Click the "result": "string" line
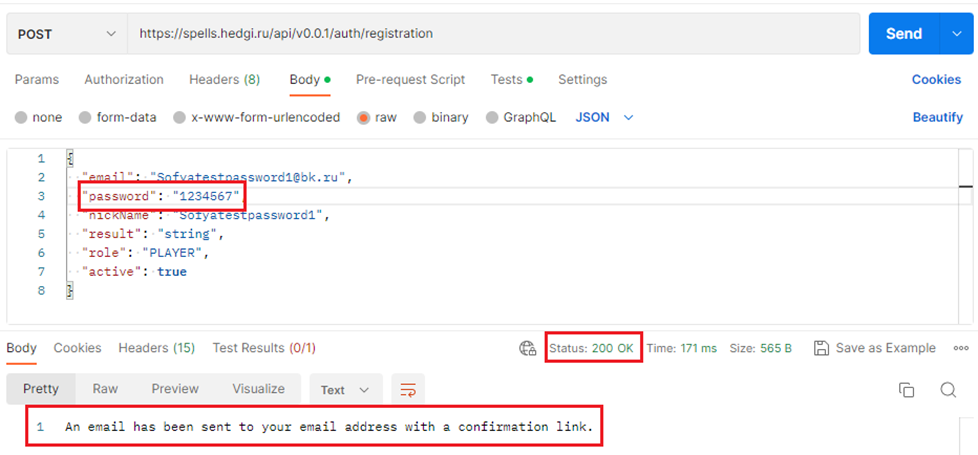Image resolution: width=978 pixels, height=455 pixels. 152,235
